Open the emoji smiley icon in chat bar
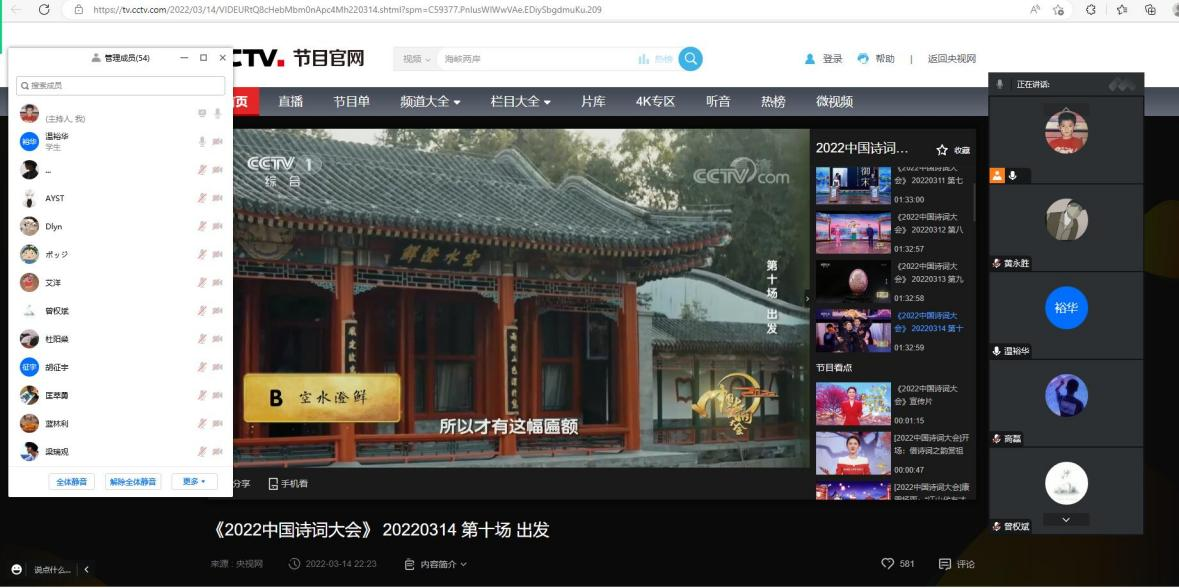This screenshot has height=588, width=1179. coord(17,569)
